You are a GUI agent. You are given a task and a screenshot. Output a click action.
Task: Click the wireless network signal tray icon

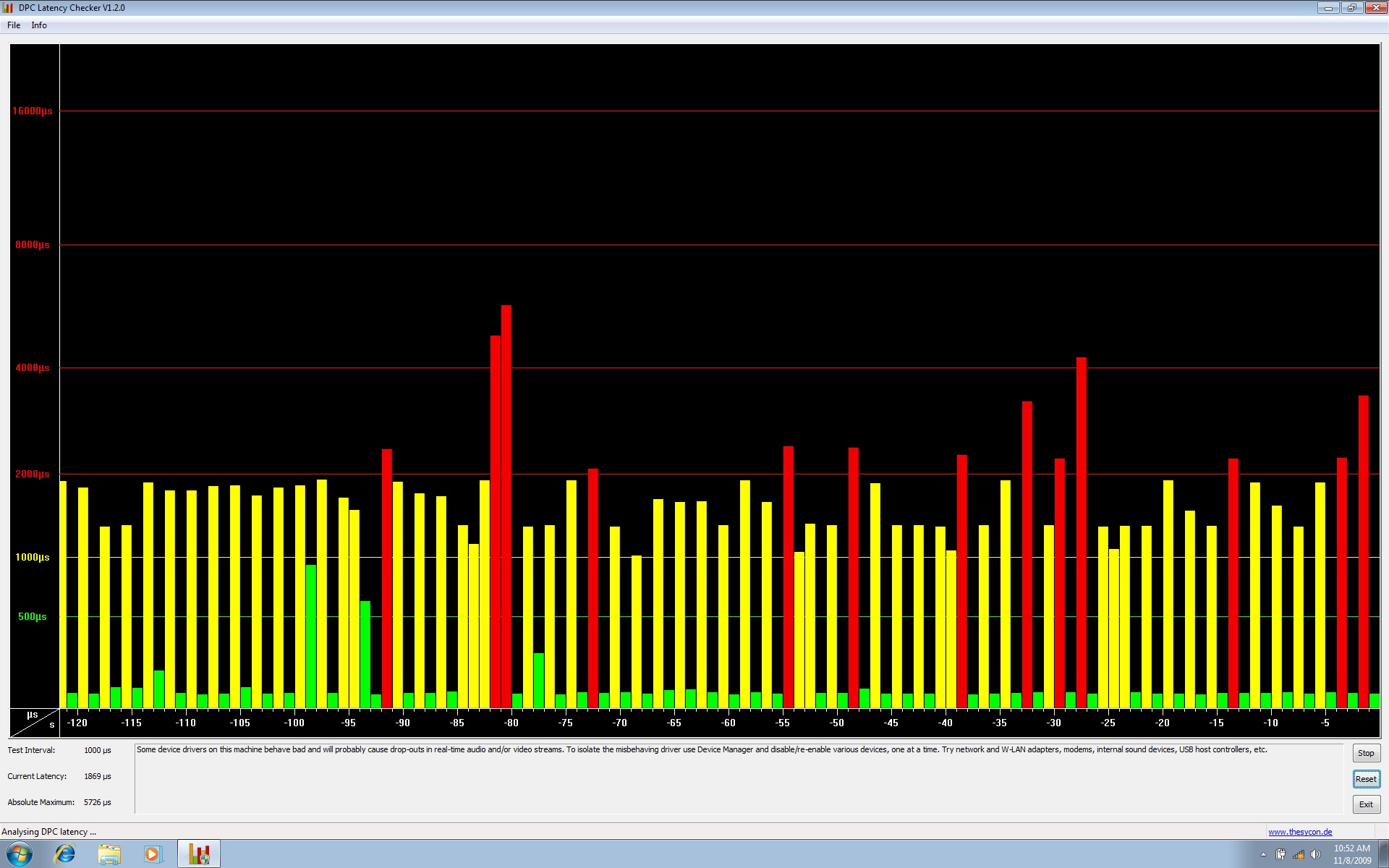click(1299, 855)
